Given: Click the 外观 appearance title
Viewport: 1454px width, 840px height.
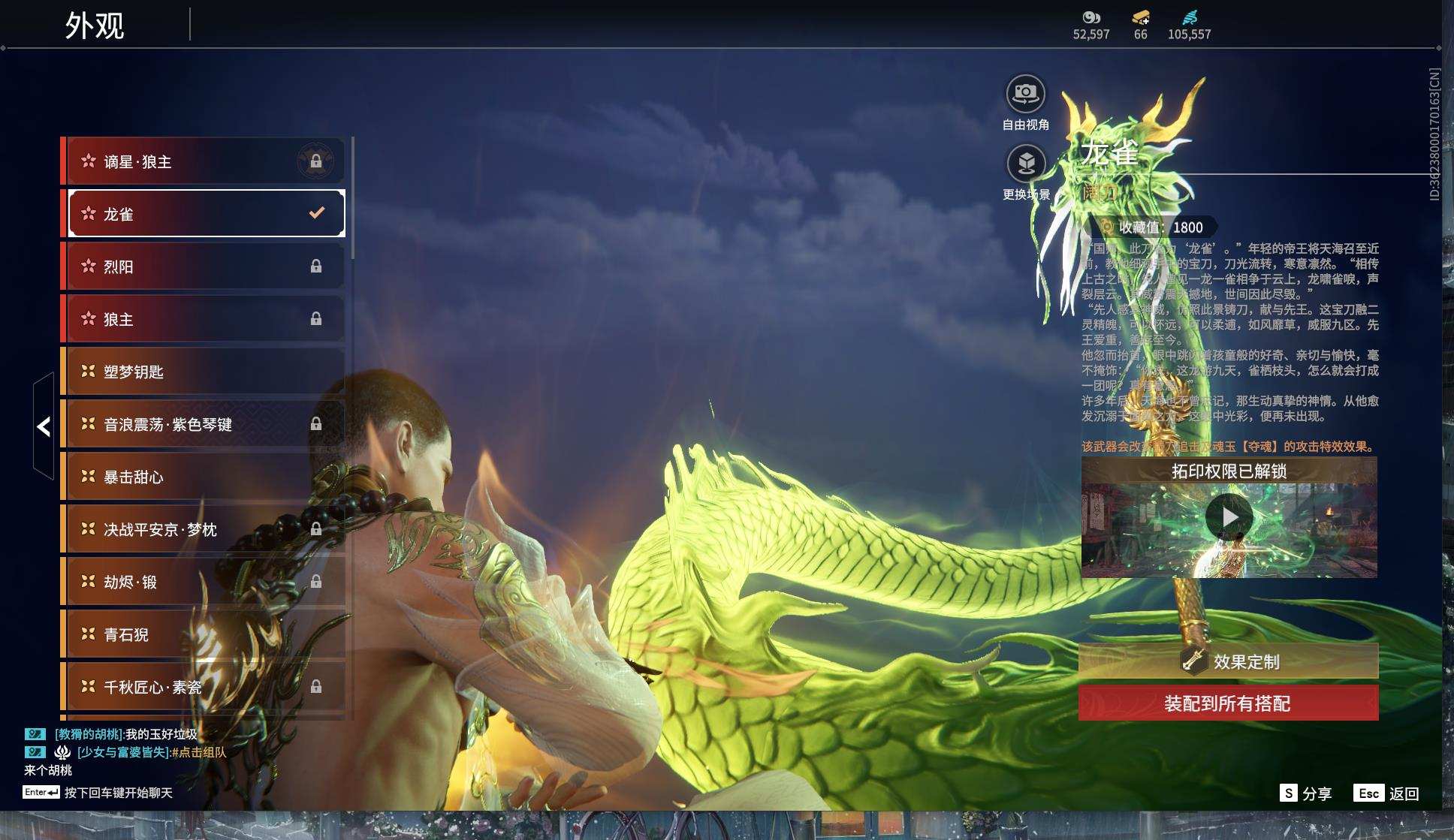Looking at the screenshot, I should 95,26.
